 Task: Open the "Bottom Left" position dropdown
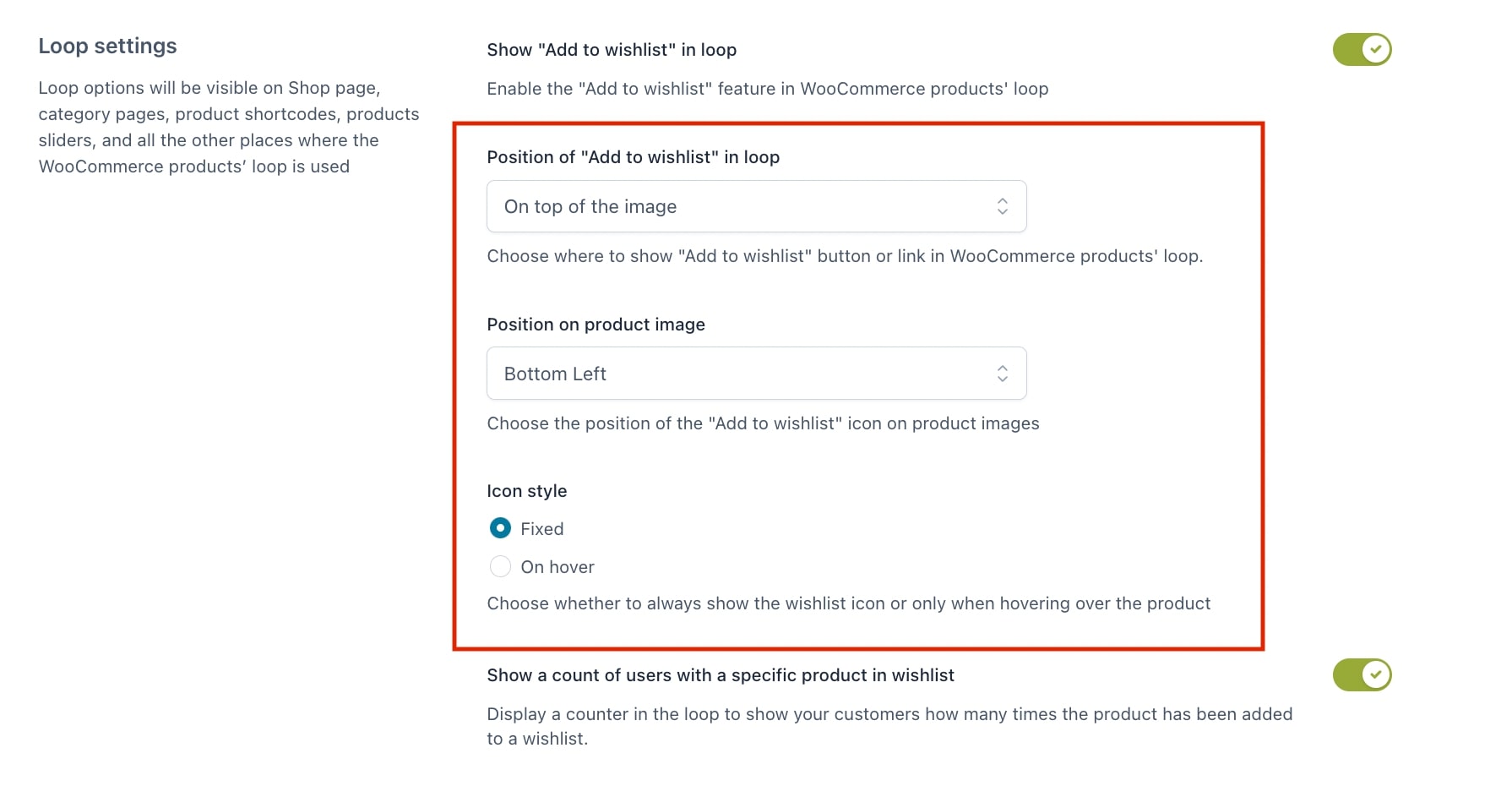[x=757, y=374]
